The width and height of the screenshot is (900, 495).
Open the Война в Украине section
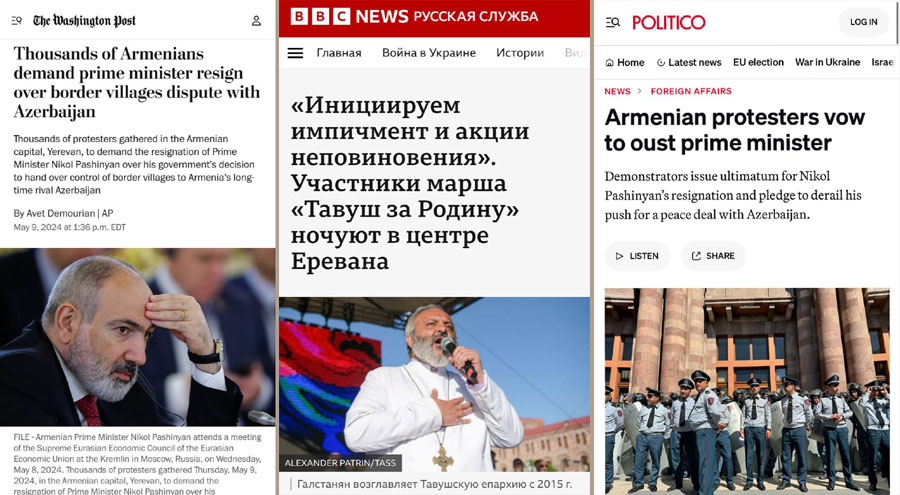coord(429,53)
